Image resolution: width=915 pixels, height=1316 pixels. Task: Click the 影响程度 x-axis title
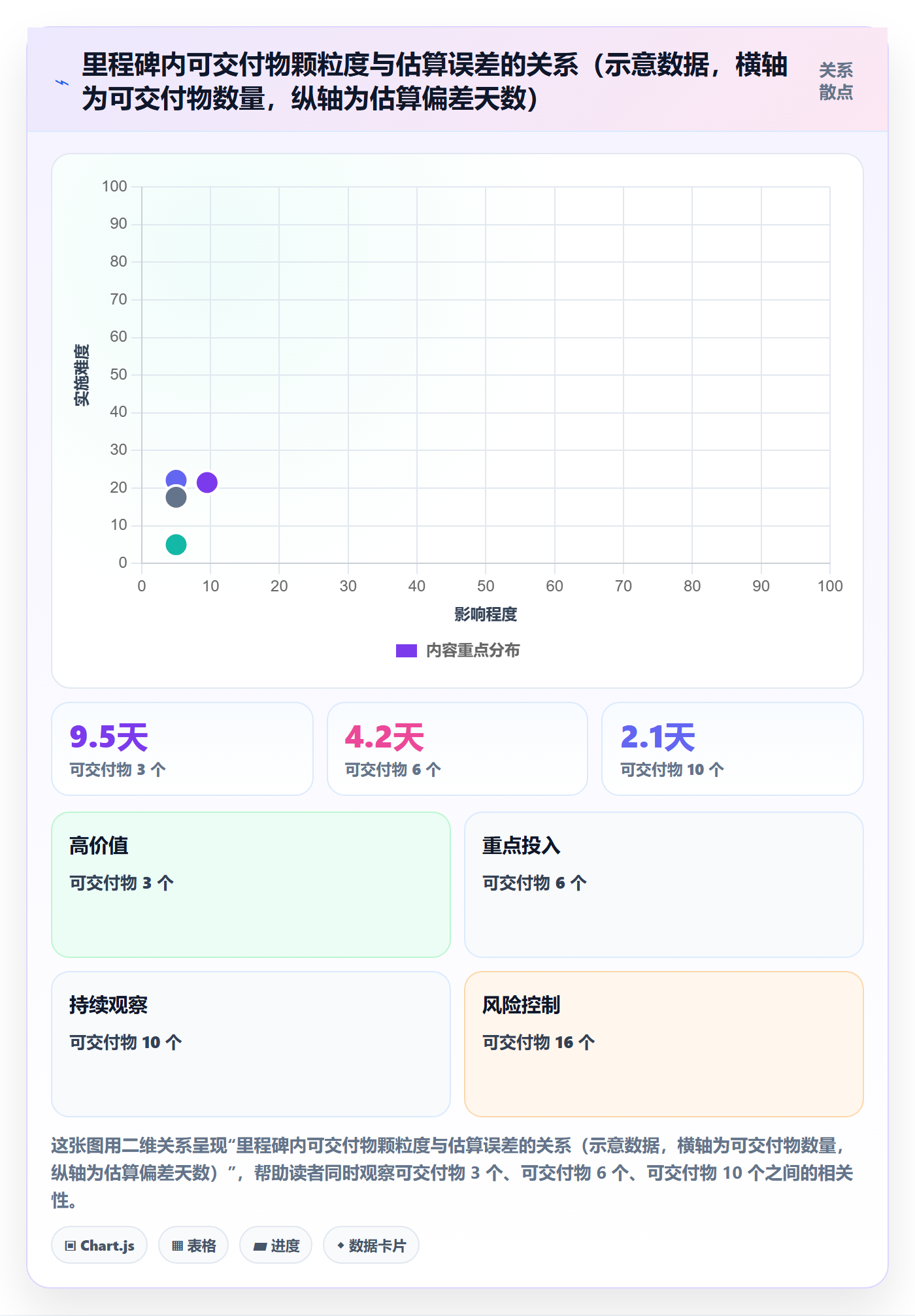[x=486, y=614]
